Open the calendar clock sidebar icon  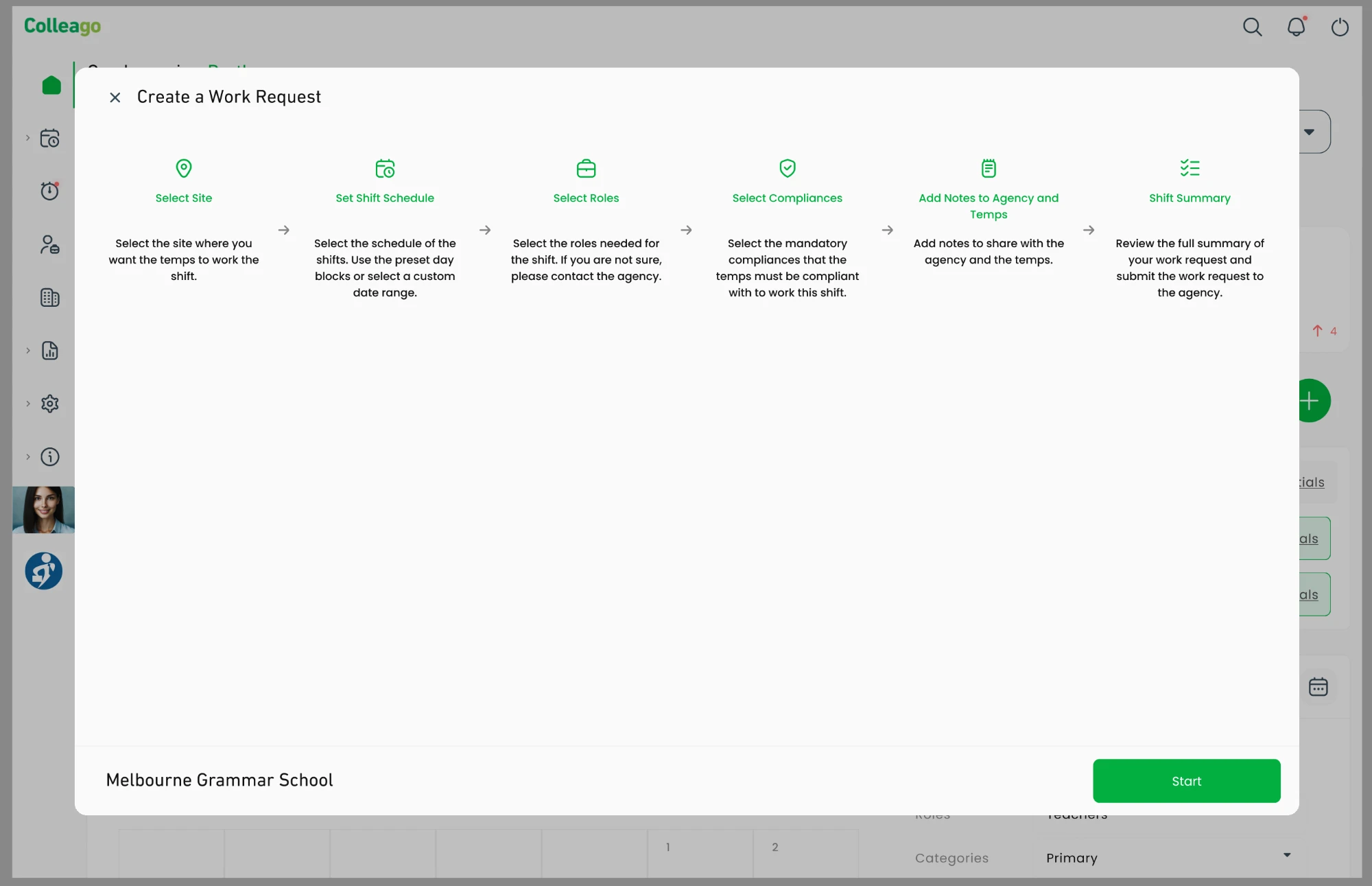coord(49,138)
